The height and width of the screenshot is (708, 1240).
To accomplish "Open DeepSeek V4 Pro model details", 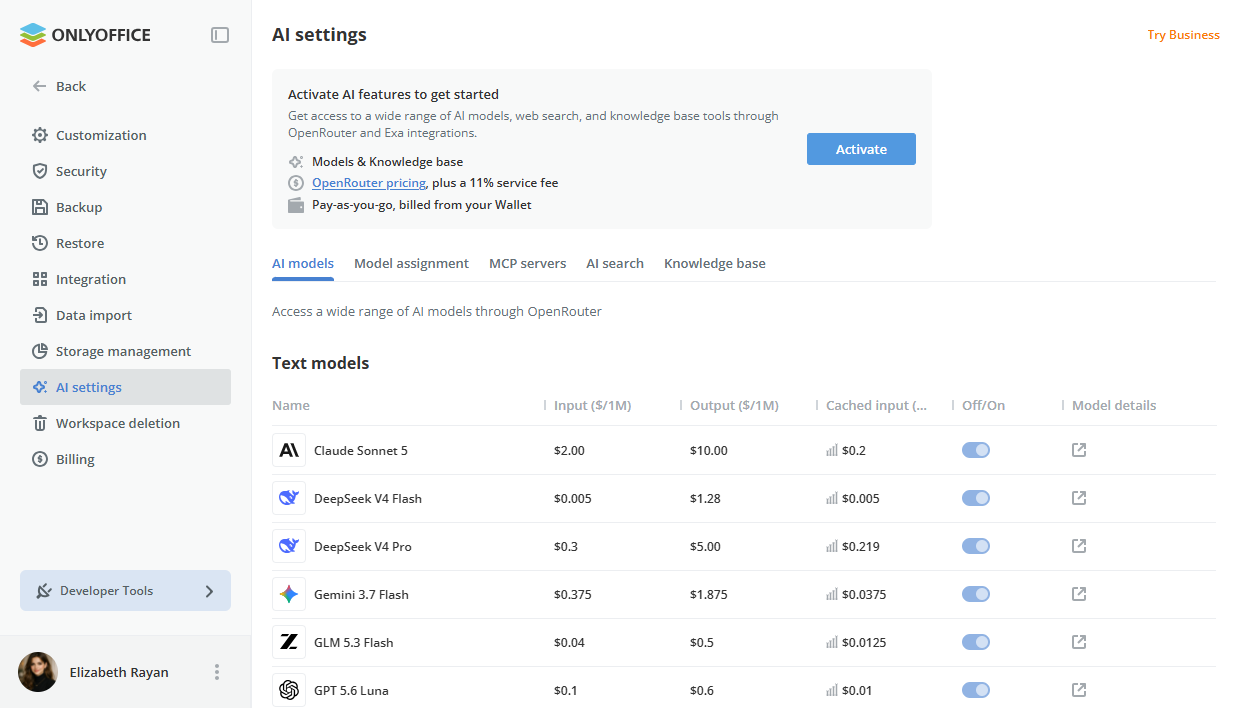I will coord(1079,546).
